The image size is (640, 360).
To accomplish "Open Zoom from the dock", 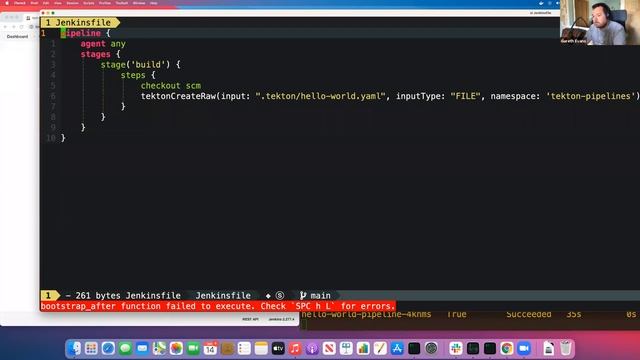I will coord(524,349).
